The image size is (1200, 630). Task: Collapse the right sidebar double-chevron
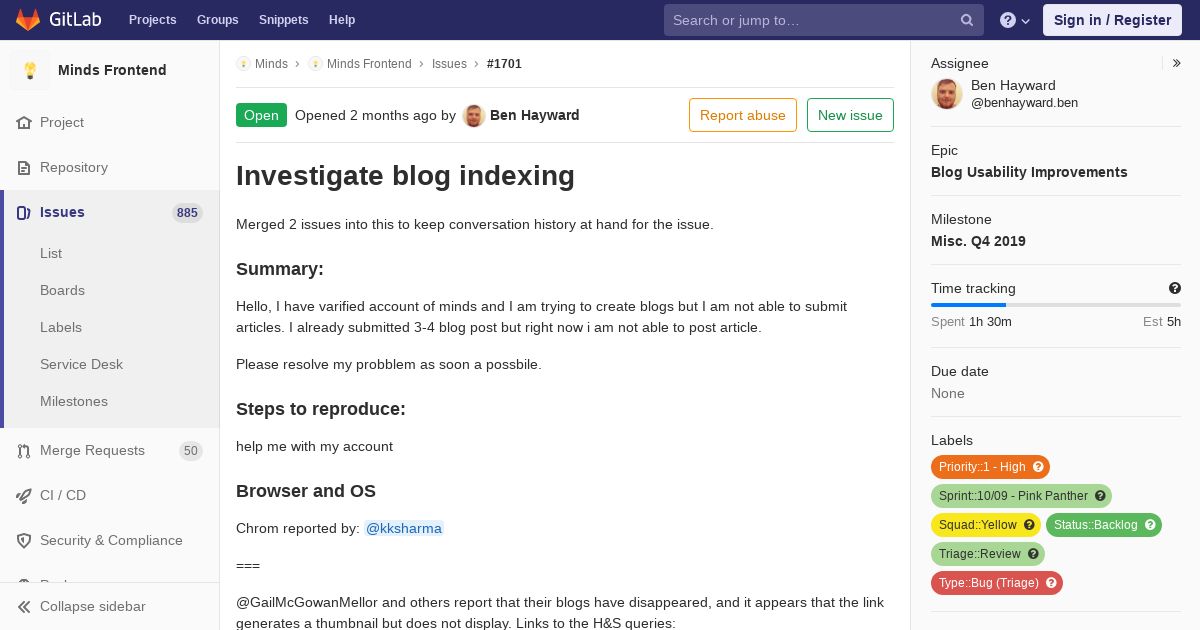point(1177,63)
